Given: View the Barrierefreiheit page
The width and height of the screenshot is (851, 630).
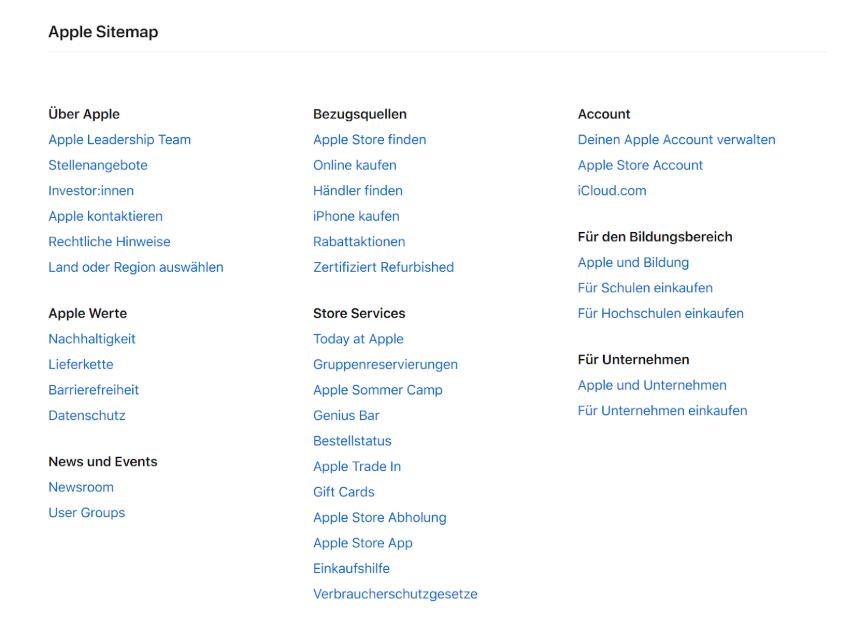Looking at the screenshot, I should coord(93,389).
